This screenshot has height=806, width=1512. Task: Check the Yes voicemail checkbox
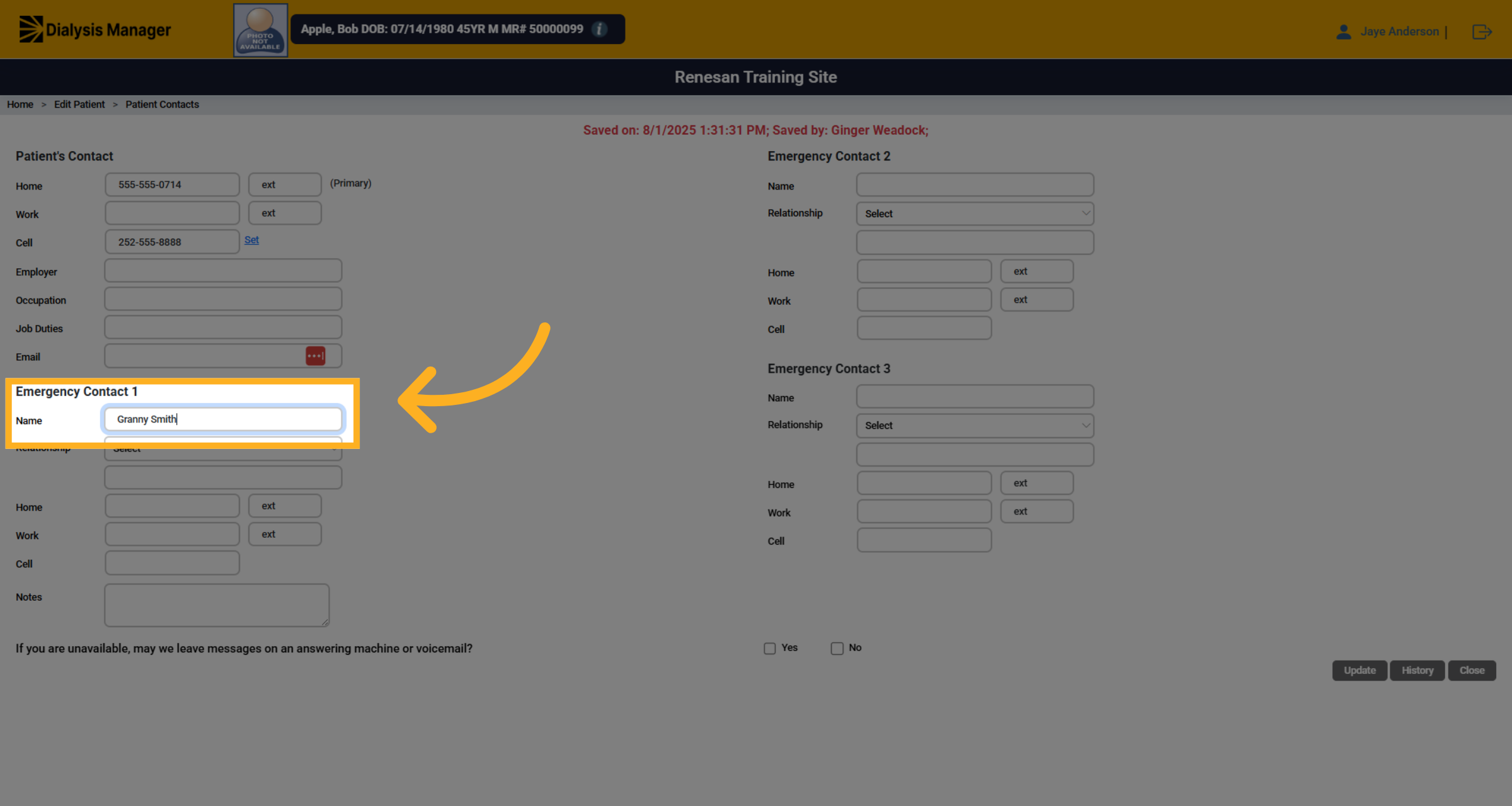(770, 648)
